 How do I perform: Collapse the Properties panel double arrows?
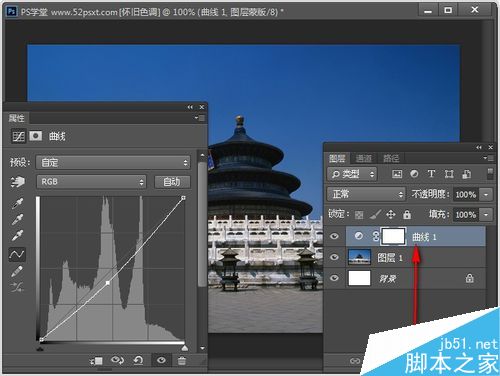coord(190,107)
